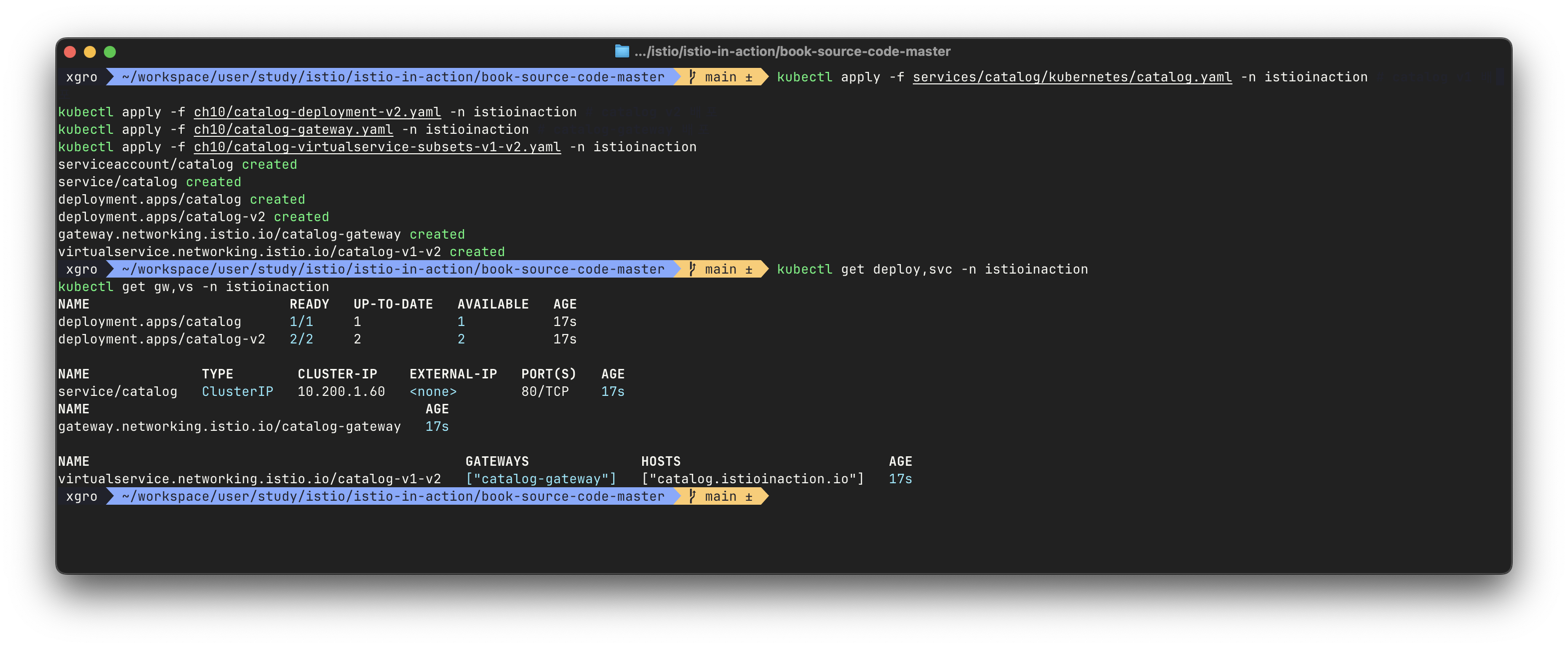
Task: Click ch10/catalog-virtualservice-subsets-v1-v2.yaml path
Action: pyautogui.click(x=378, y=147)
